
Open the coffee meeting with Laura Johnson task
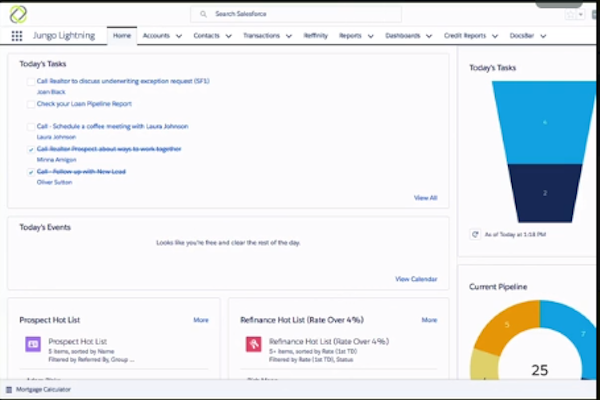[x=112, y=126]
